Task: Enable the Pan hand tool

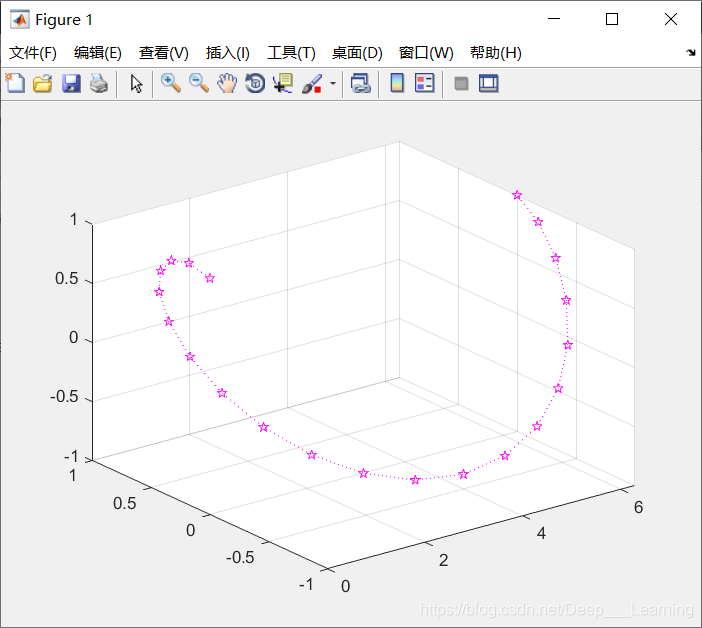Action: (227, 83)
